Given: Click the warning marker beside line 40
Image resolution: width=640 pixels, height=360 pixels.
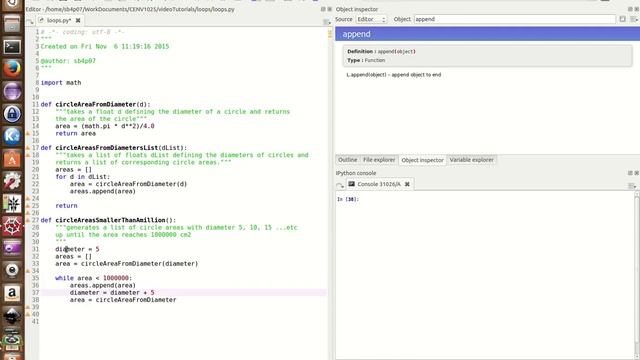Looking at the screenshot, I should (28, 314).
